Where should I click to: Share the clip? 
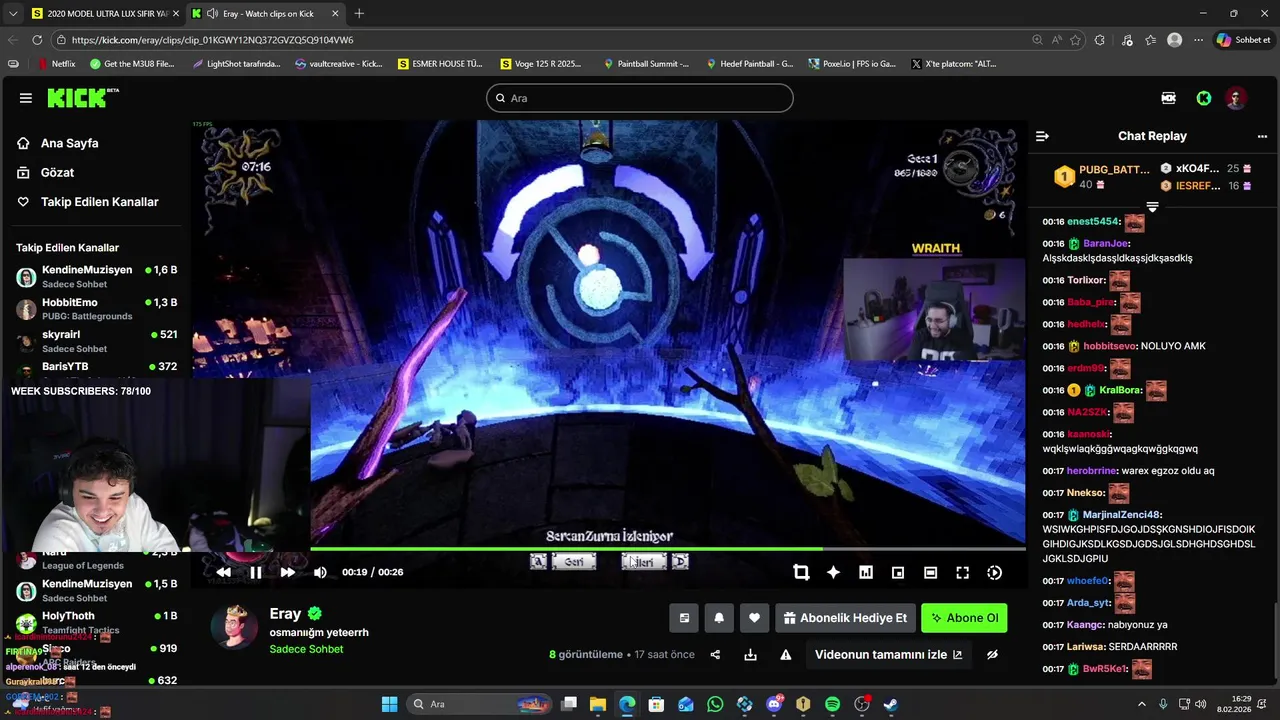pyautogui.click(x=715, y=655)
